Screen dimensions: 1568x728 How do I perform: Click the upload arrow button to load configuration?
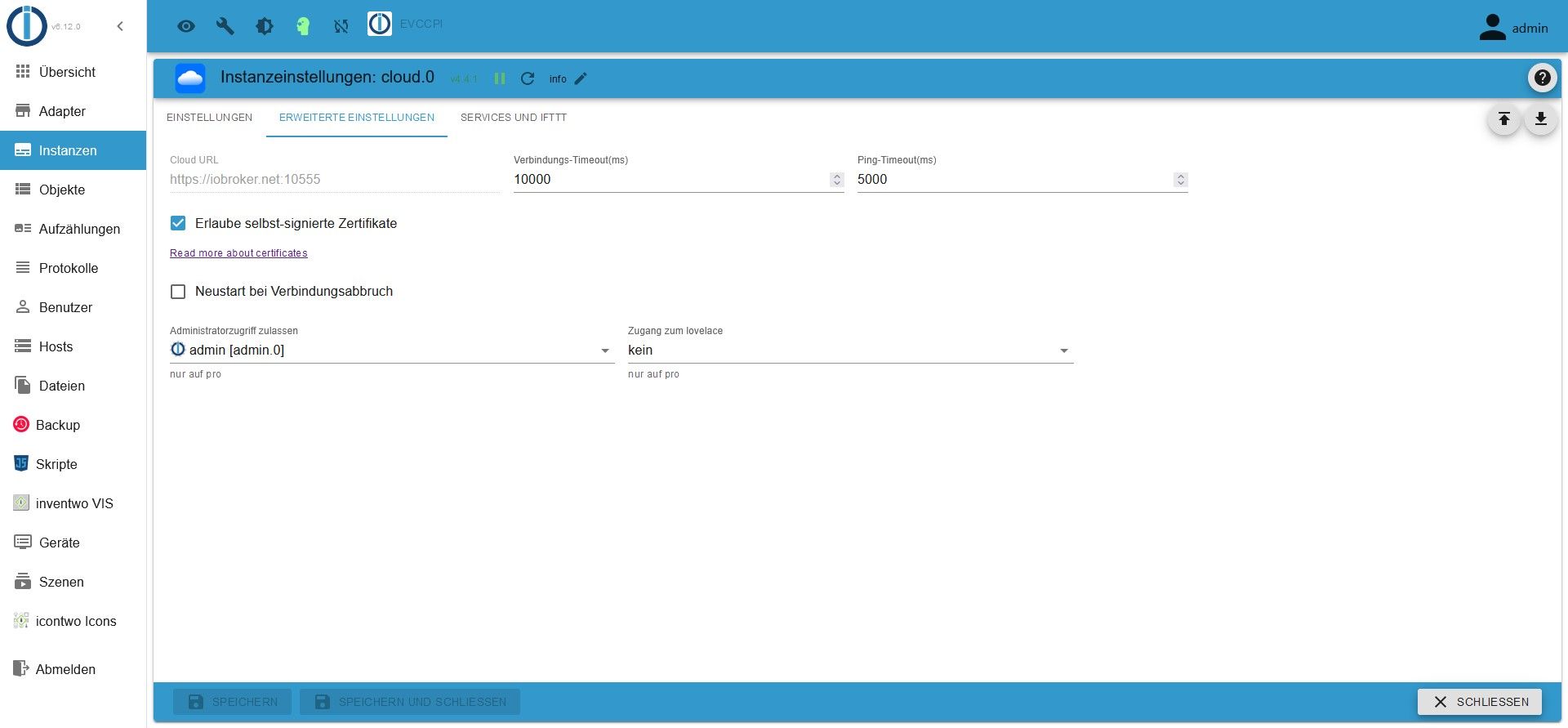(x=1503, y=119)
